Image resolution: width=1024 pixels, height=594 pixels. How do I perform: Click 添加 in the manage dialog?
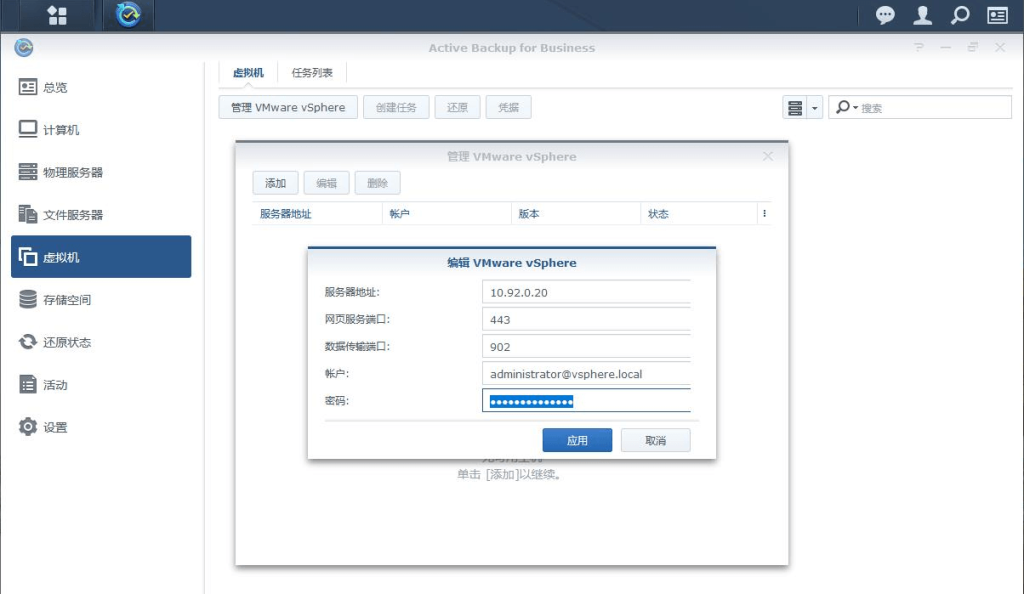[276, 183]
